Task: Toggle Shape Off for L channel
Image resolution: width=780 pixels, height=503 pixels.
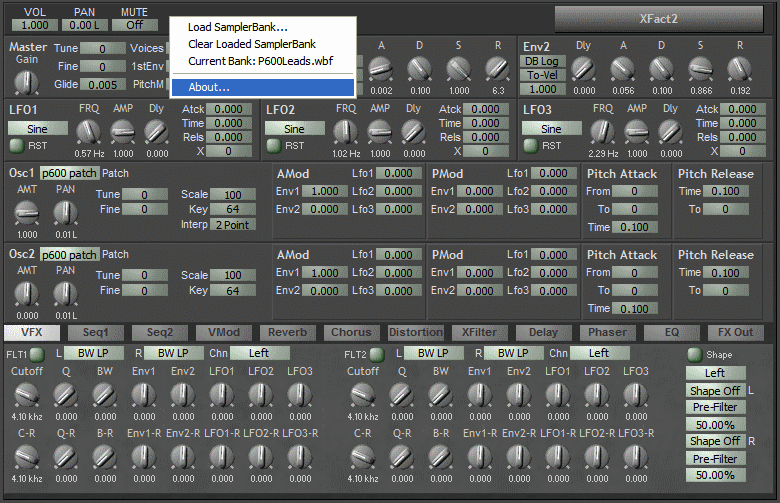Action: click(715, 391)
